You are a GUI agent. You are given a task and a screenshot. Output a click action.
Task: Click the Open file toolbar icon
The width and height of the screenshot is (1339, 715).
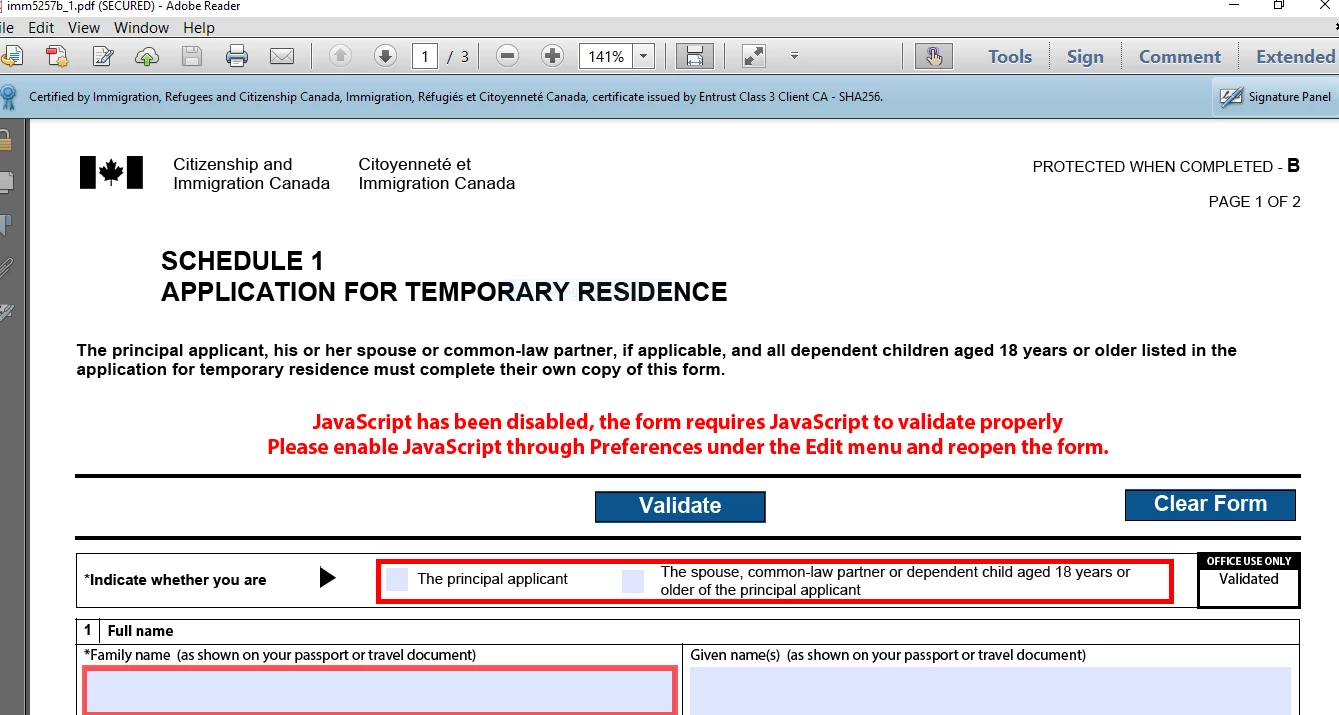click(x=12, y=56)
